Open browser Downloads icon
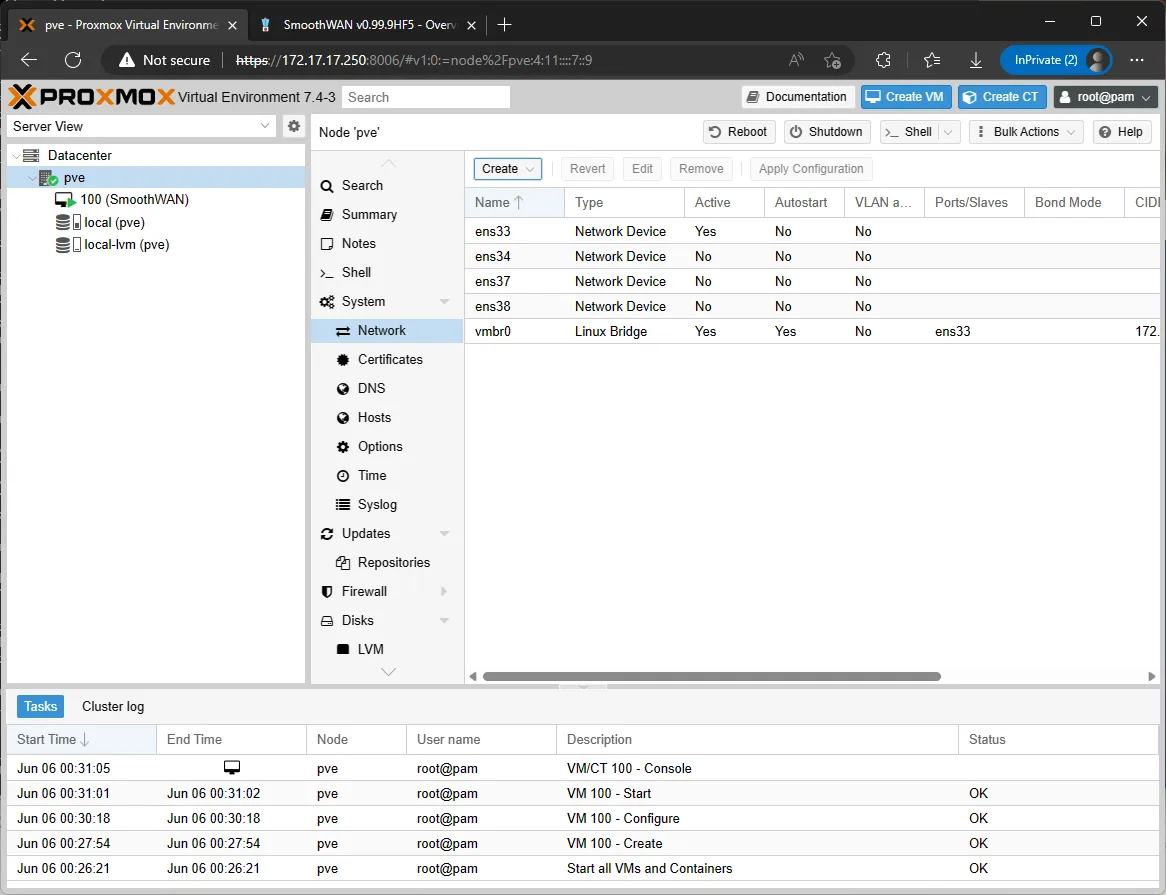The image size is (1166, 895). (x=976, y=60)
